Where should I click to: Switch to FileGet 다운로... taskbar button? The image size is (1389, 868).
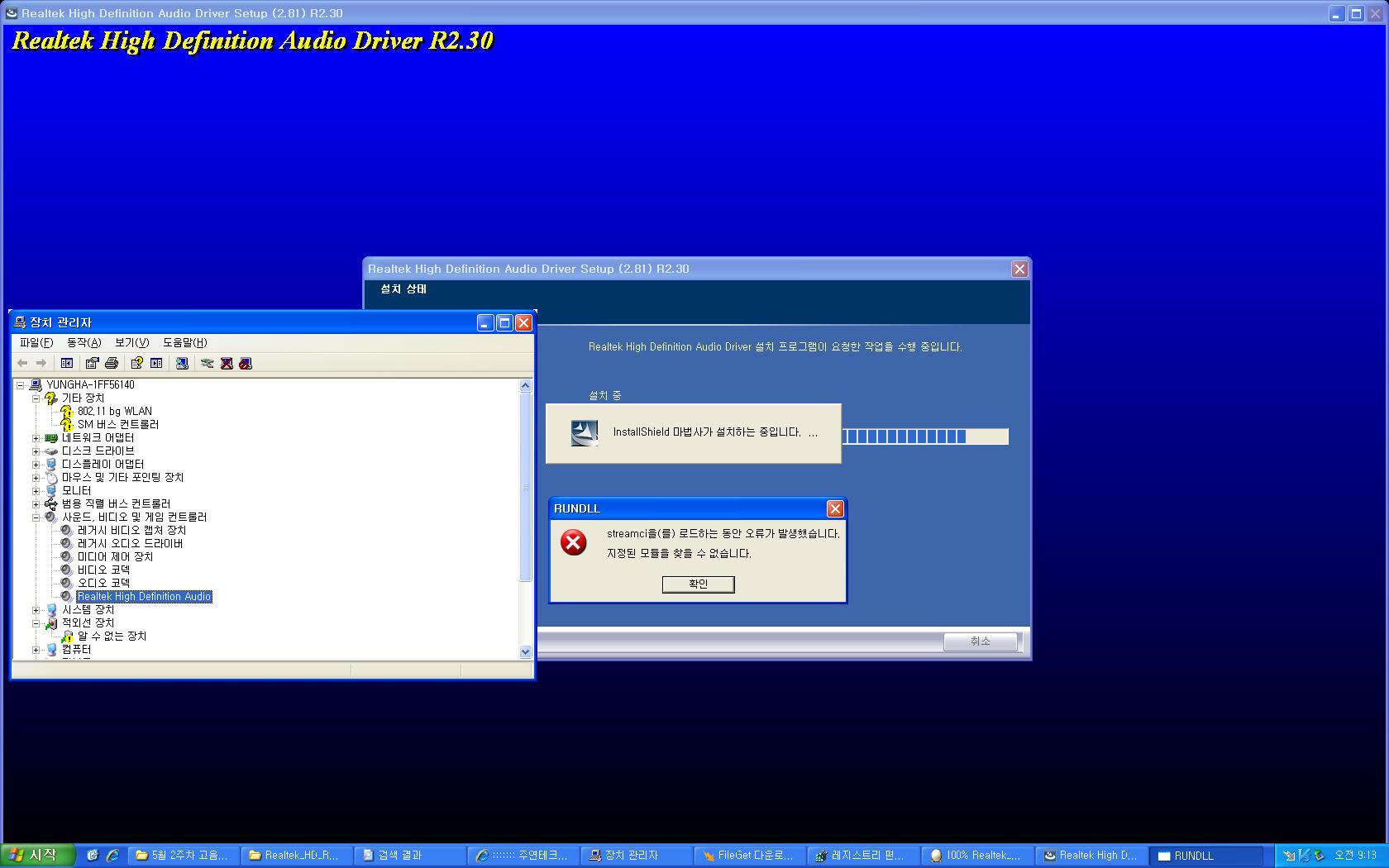click(749, 856)
